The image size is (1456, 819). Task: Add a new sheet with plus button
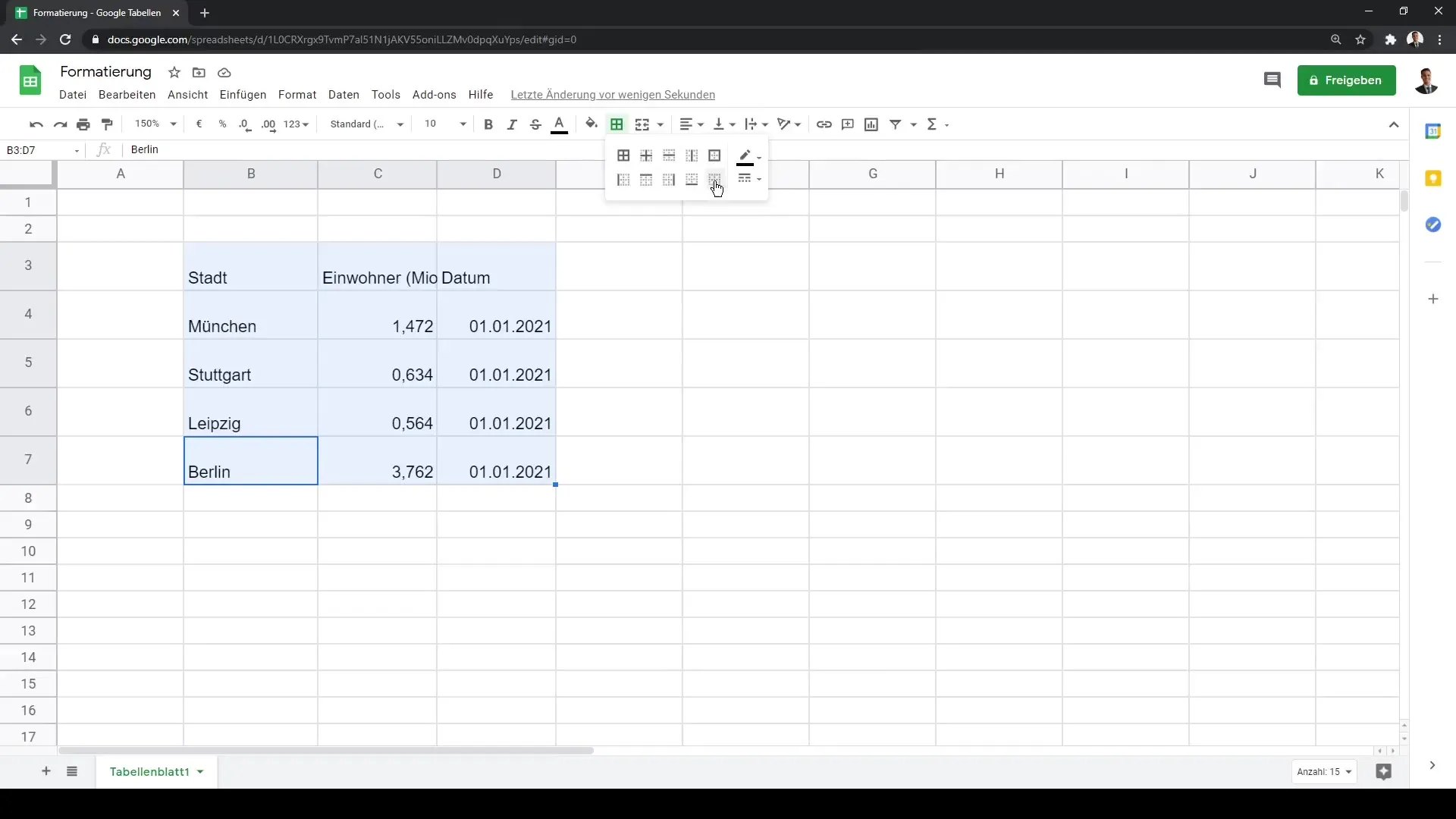(46, 771)
